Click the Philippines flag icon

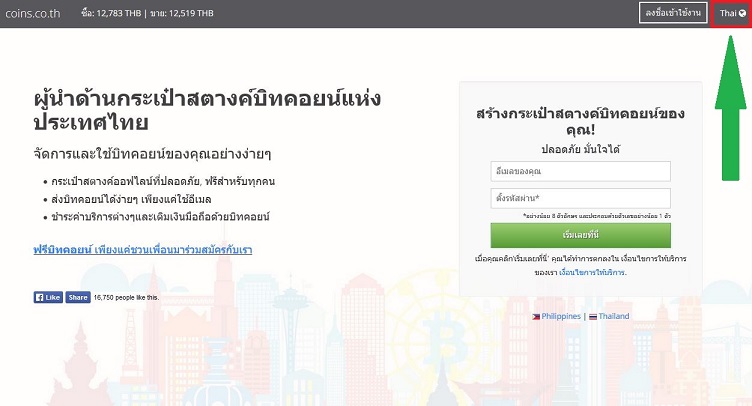click(x=536, y=317)
